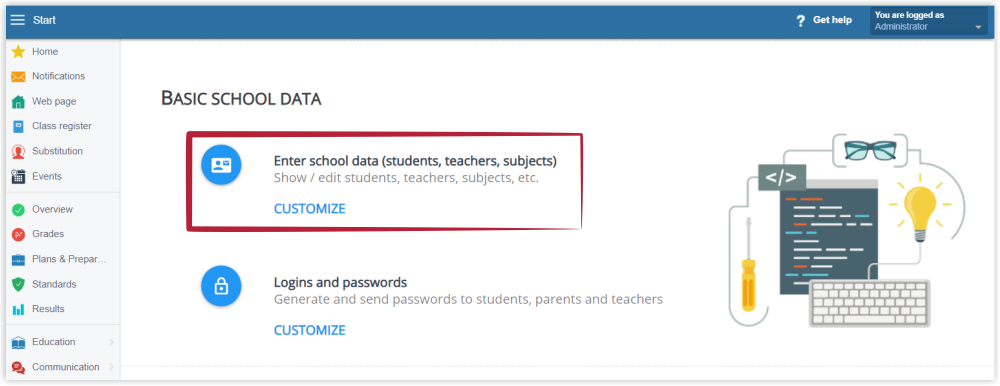Viewport: 1000px width, 386px height.
Task: Click the Substitution person icon
Action: (18, 151)
